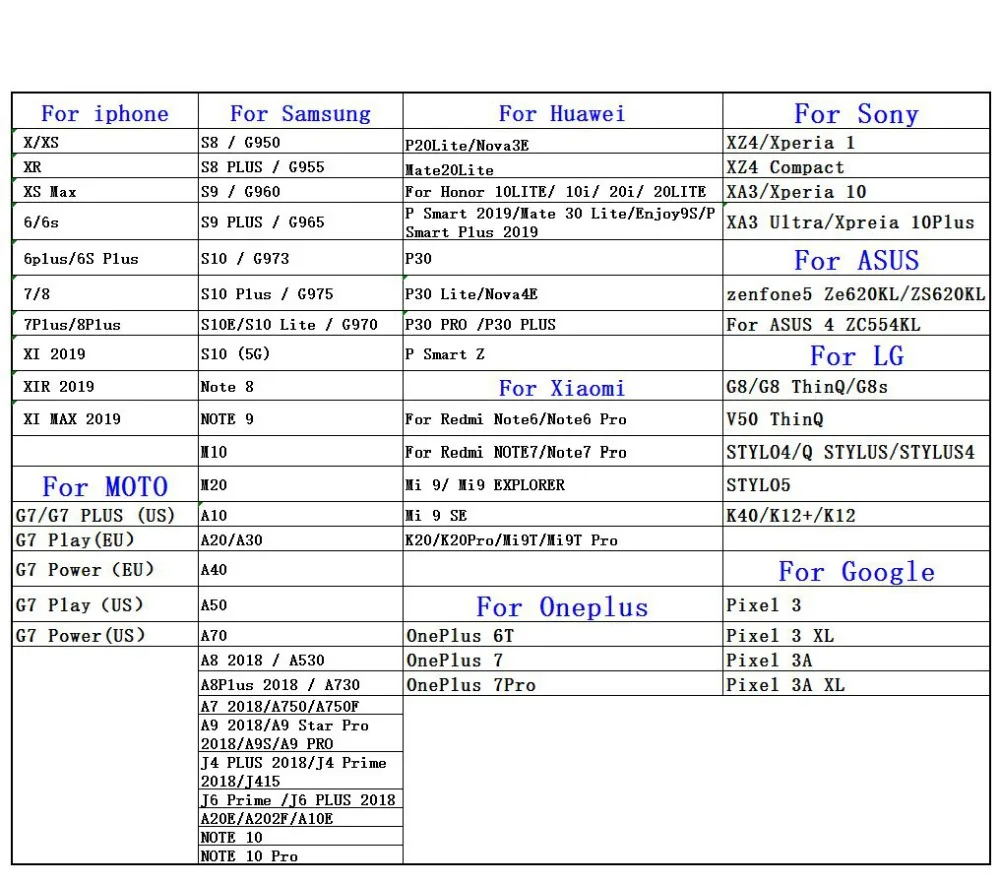Click the 'A7 2018/A750/A750F' cell
Viewport: 1000px width, 883px height.
[x=300, y=705]
